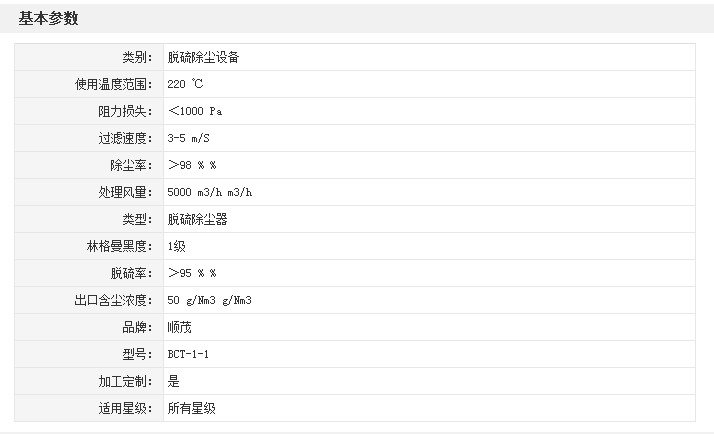Screen dimensions: 714x434
Task: Click the 50 g/Nm3 outlet dust value
Action: [209, 300]
